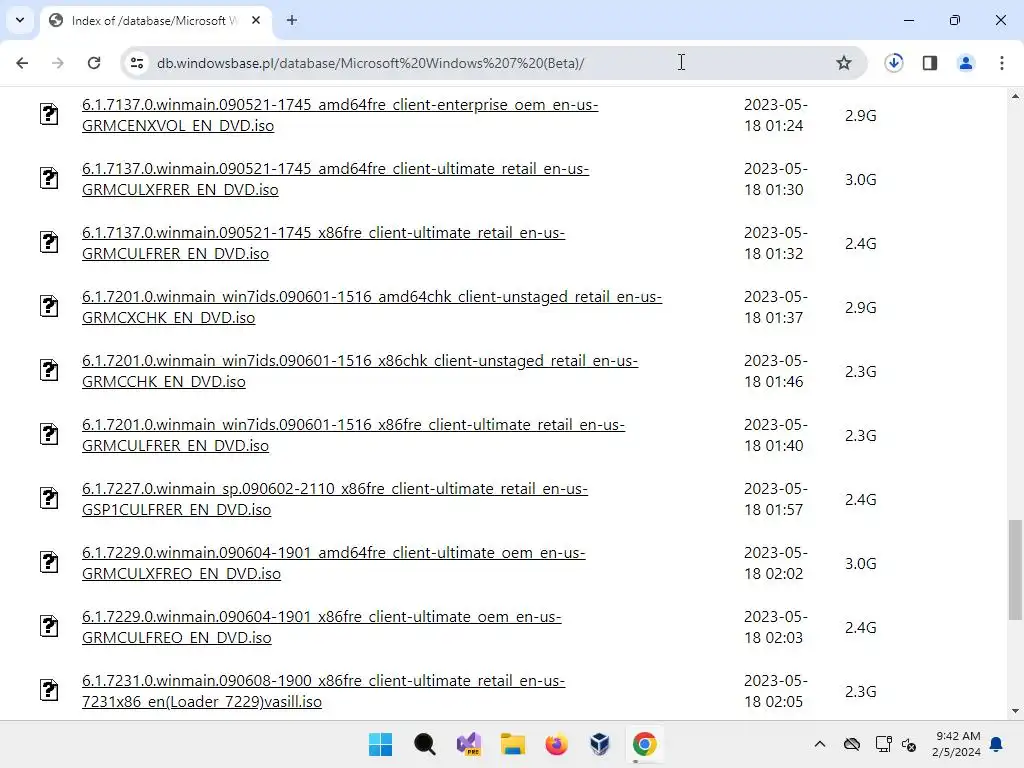1024x768 pixels.
Task: Download 6.1.7137.0 amd64fre client-enterprise oem ISO
Action: (x=340, y=115)
